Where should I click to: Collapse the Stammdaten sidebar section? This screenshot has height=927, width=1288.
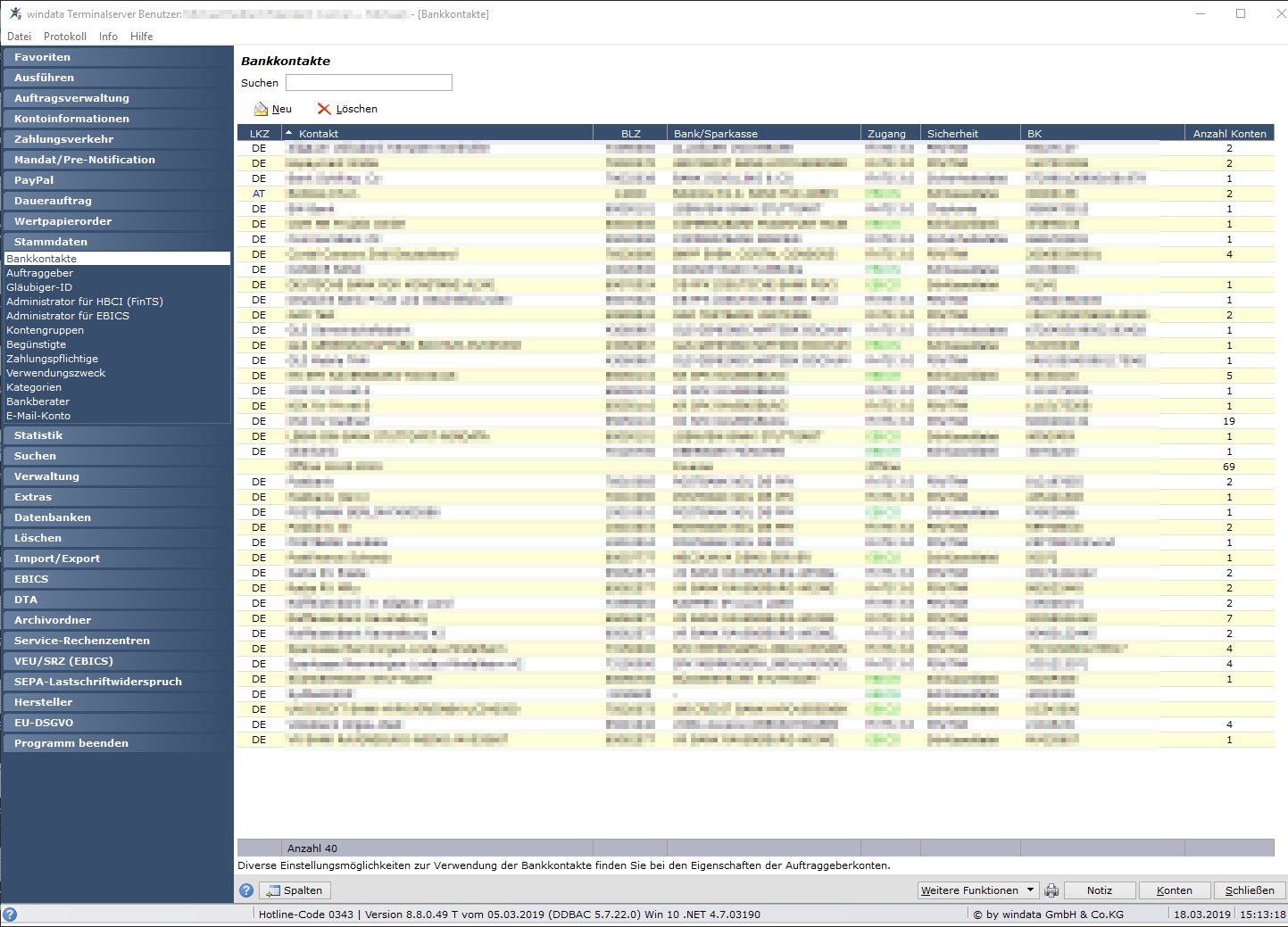pyautogui.click(x=117, y=242)
